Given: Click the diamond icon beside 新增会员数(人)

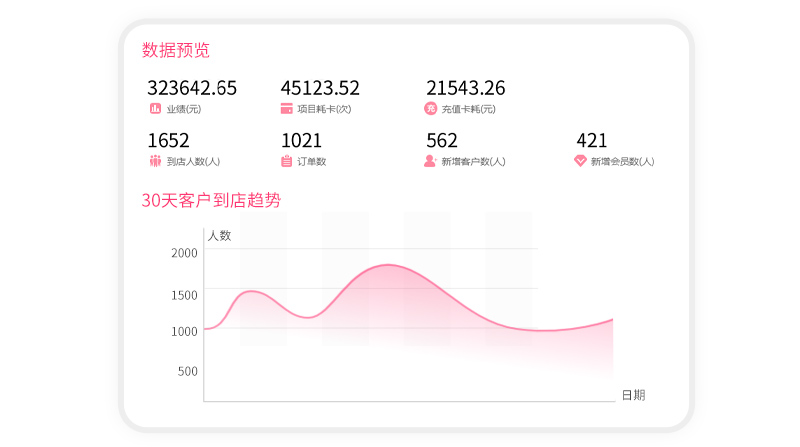Looking at the screenshot, I should click(580, 161).
